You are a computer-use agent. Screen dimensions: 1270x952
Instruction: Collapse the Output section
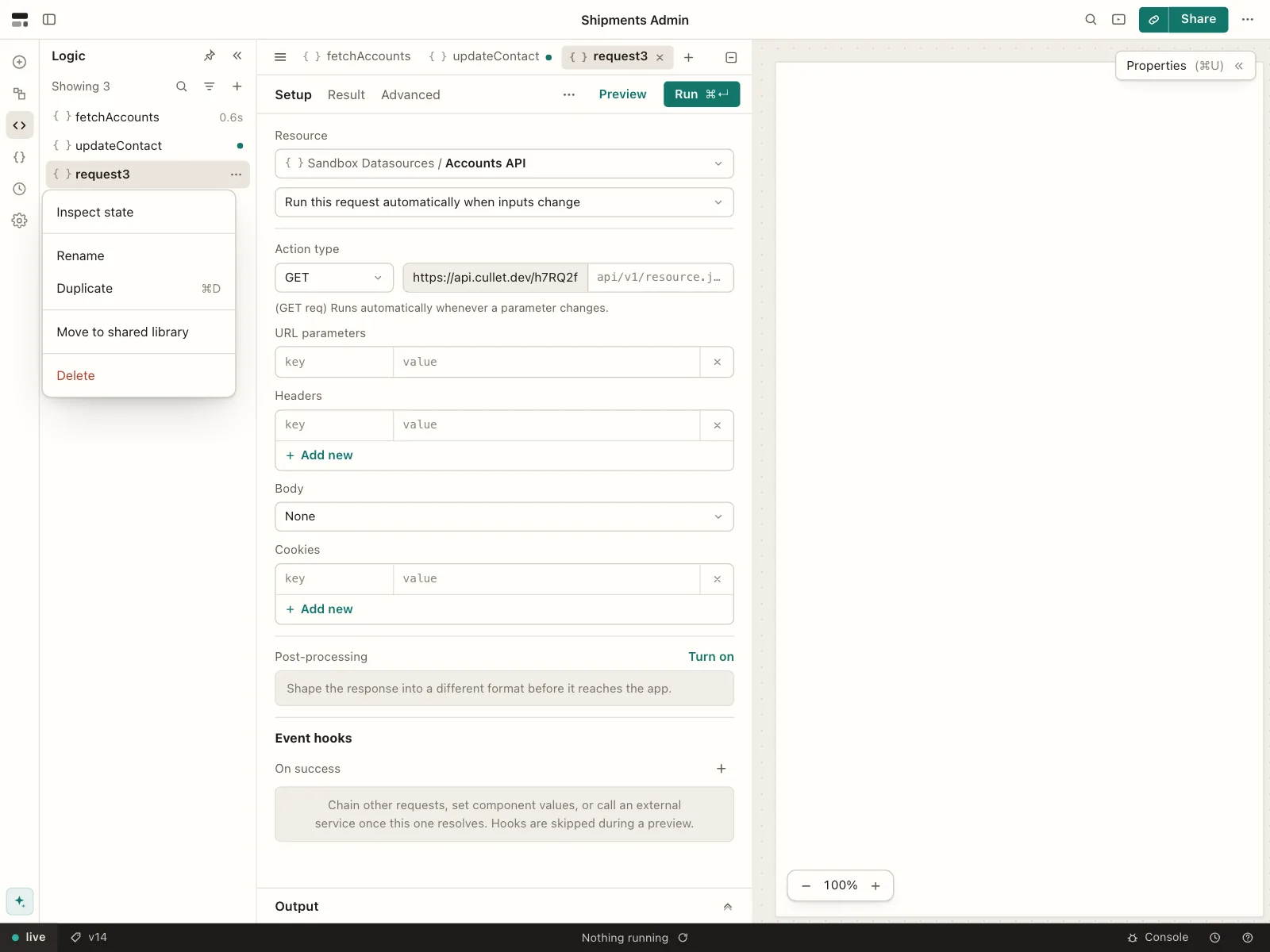coord(727,907)
